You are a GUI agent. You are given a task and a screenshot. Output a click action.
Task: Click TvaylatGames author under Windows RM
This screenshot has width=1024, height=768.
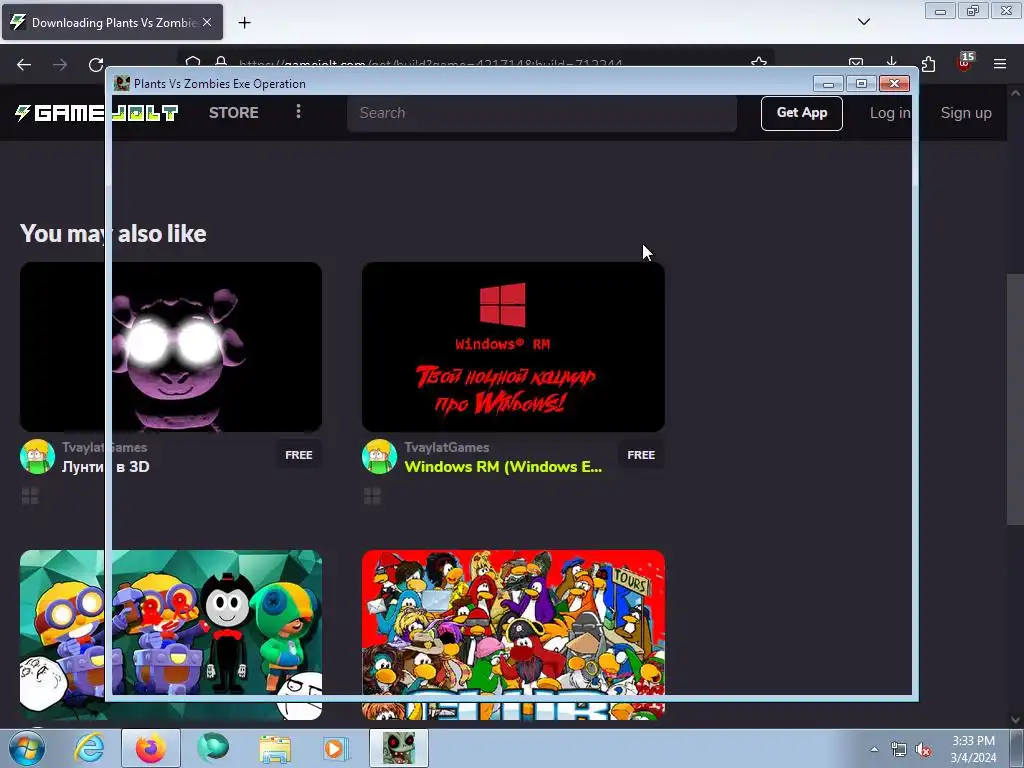pyautogui.click(x=447, y=447)
